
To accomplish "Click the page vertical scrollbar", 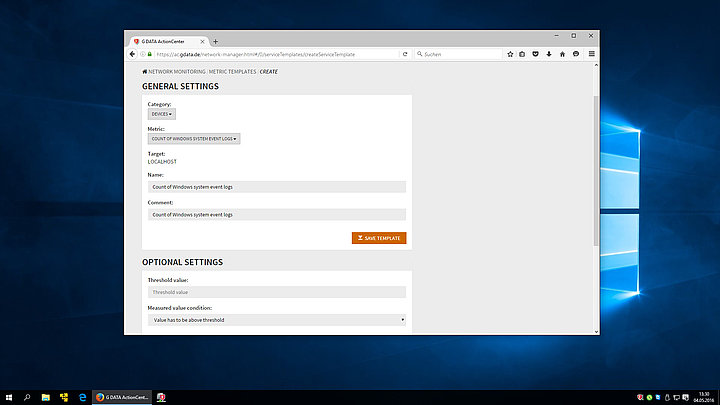I will coord(596,170).
